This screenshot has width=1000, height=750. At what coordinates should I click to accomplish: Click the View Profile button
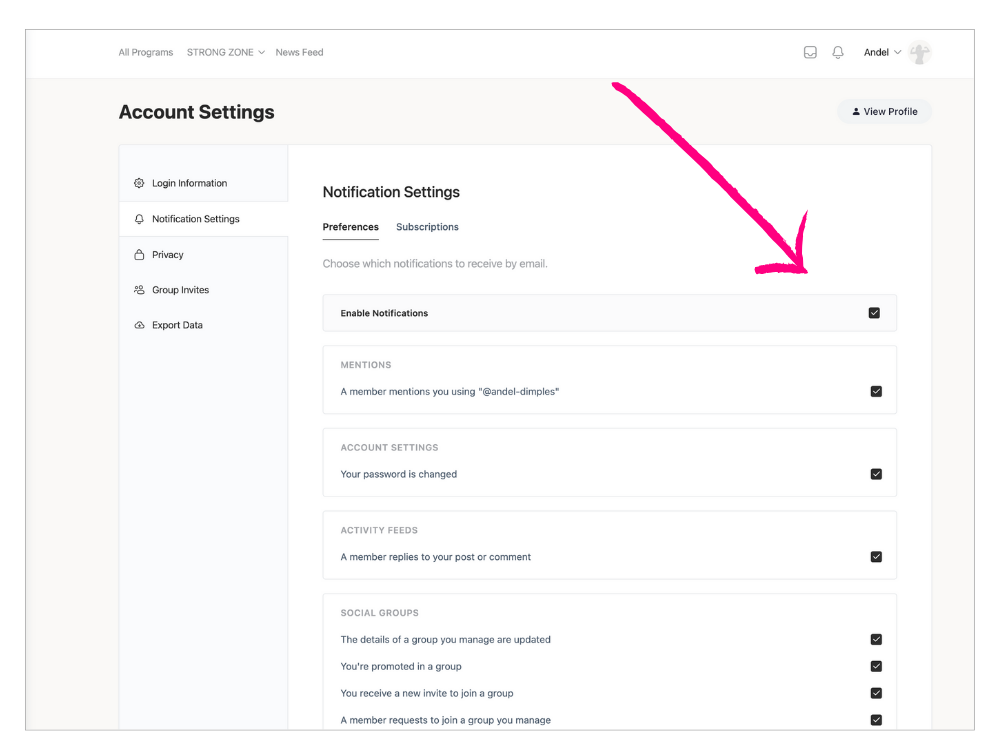(884, 112)
